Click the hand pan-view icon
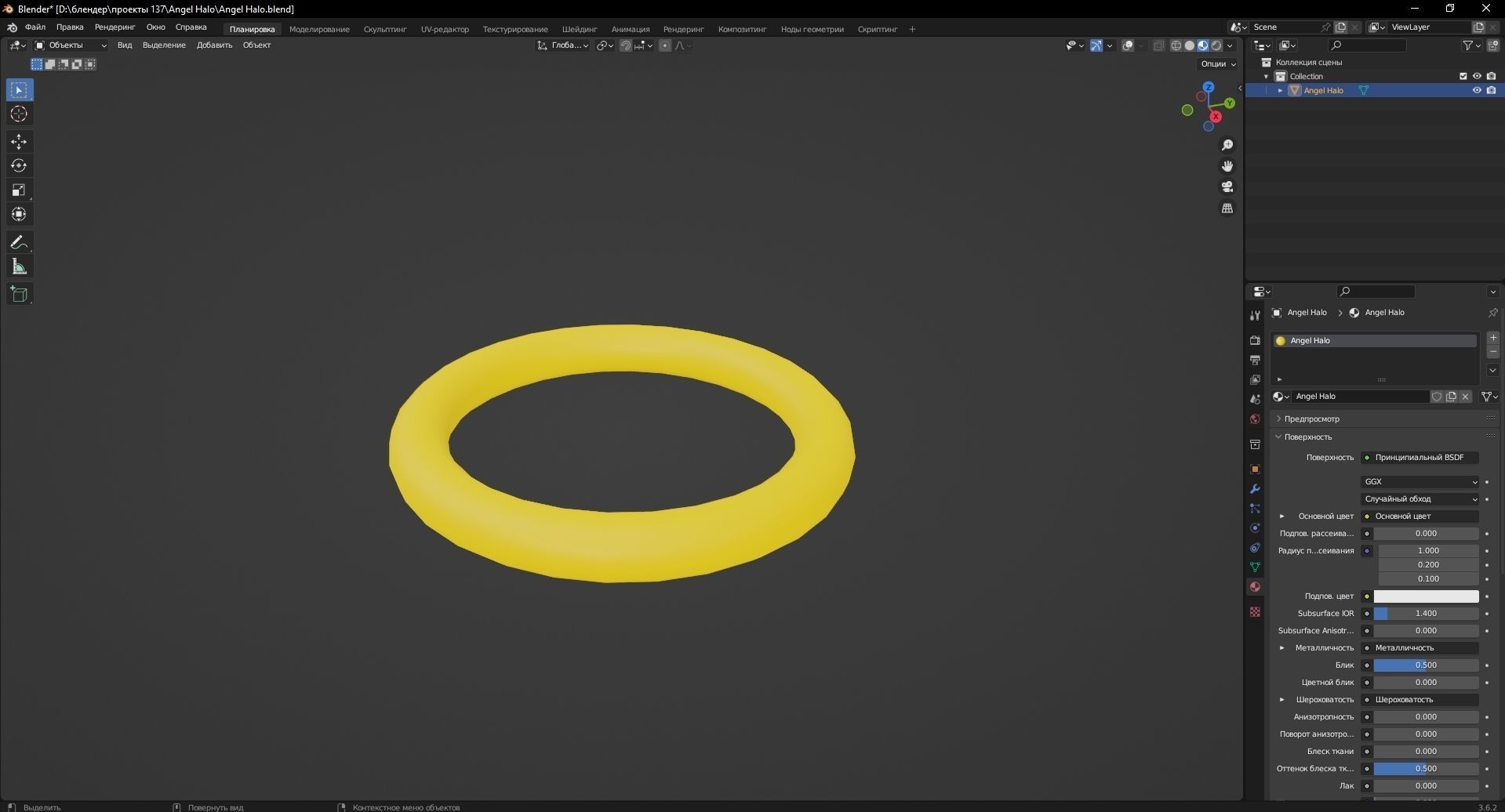Image resolution: width=1505 pixels, height=812 pixels. click(x=1227, y=166)
